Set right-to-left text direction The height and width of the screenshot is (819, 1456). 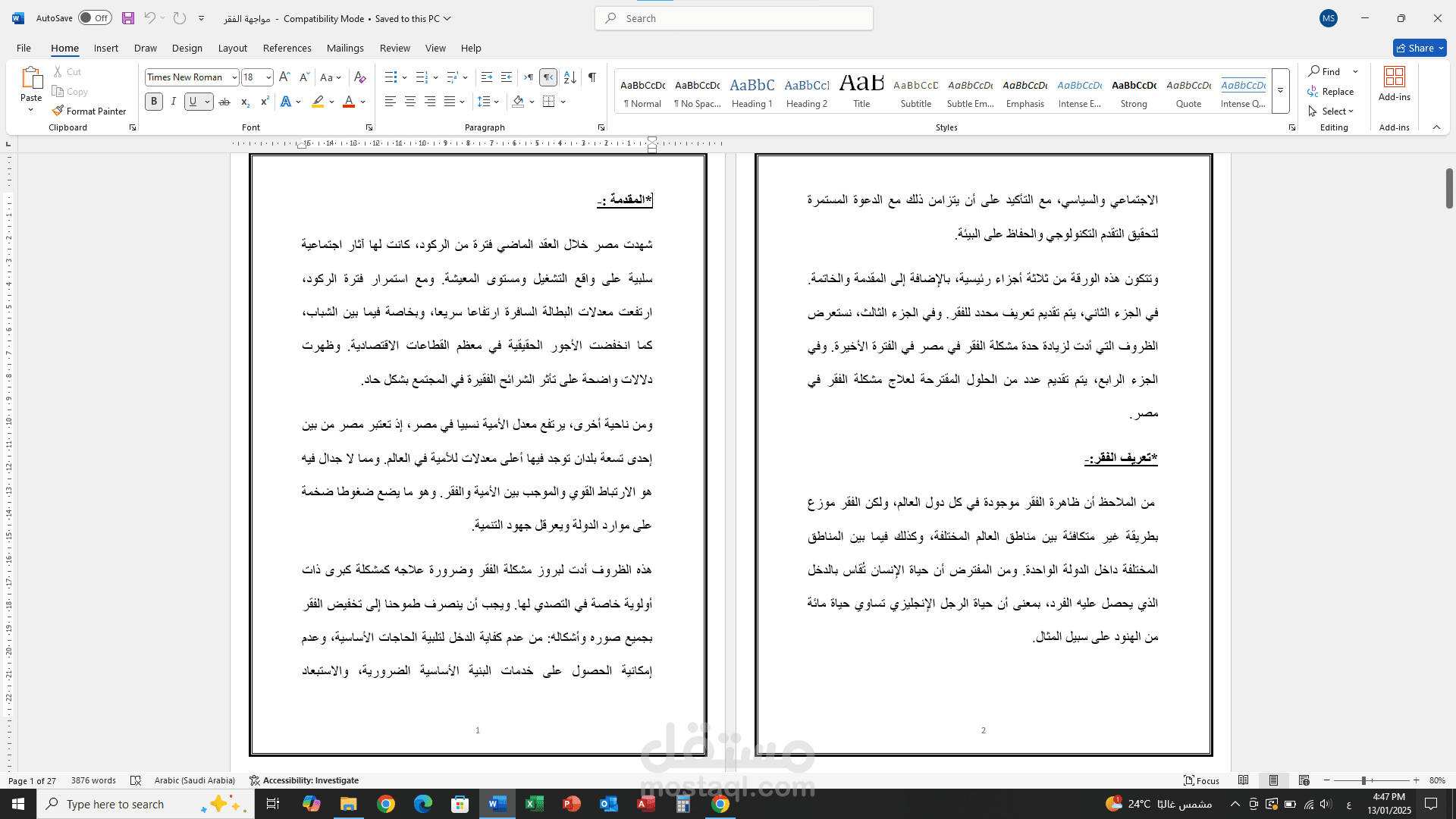coord(548,77)
